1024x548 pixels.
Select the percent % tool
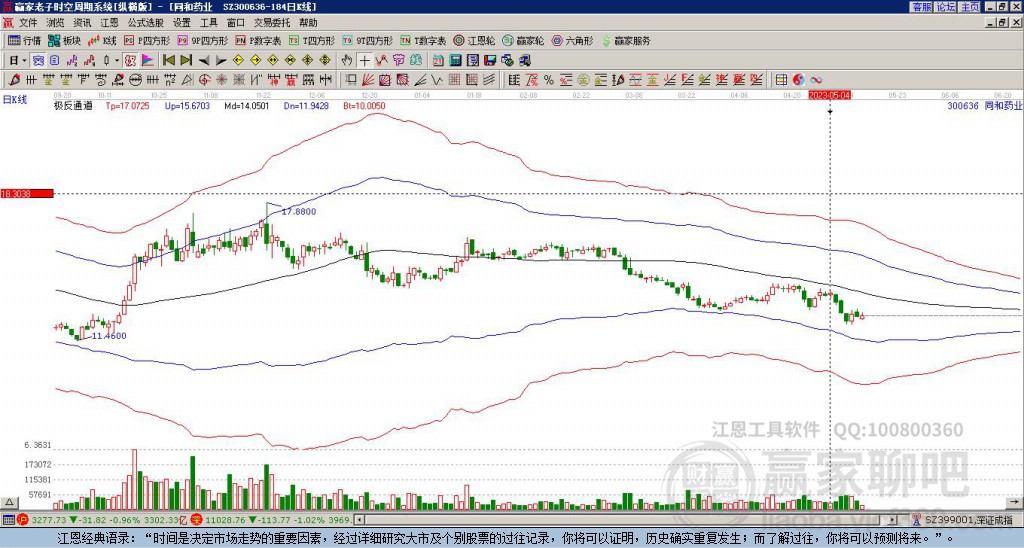(549, 80)
